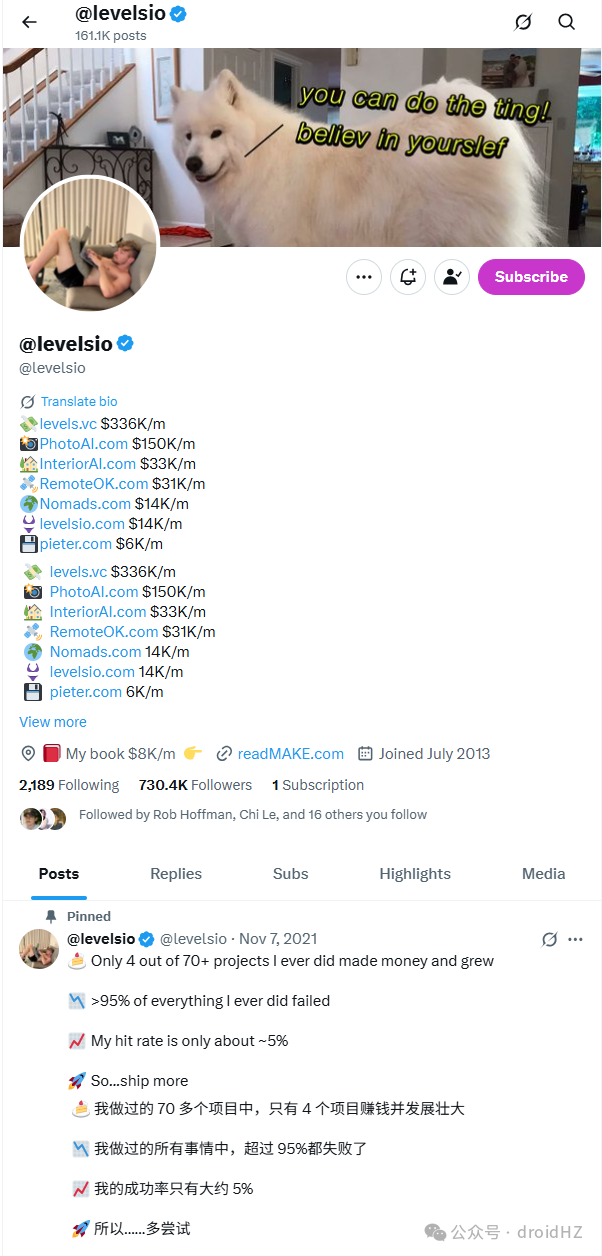Viewport: 602px width, 1256px height.
Task: View the 2,189 Following list
Action: 69,785
